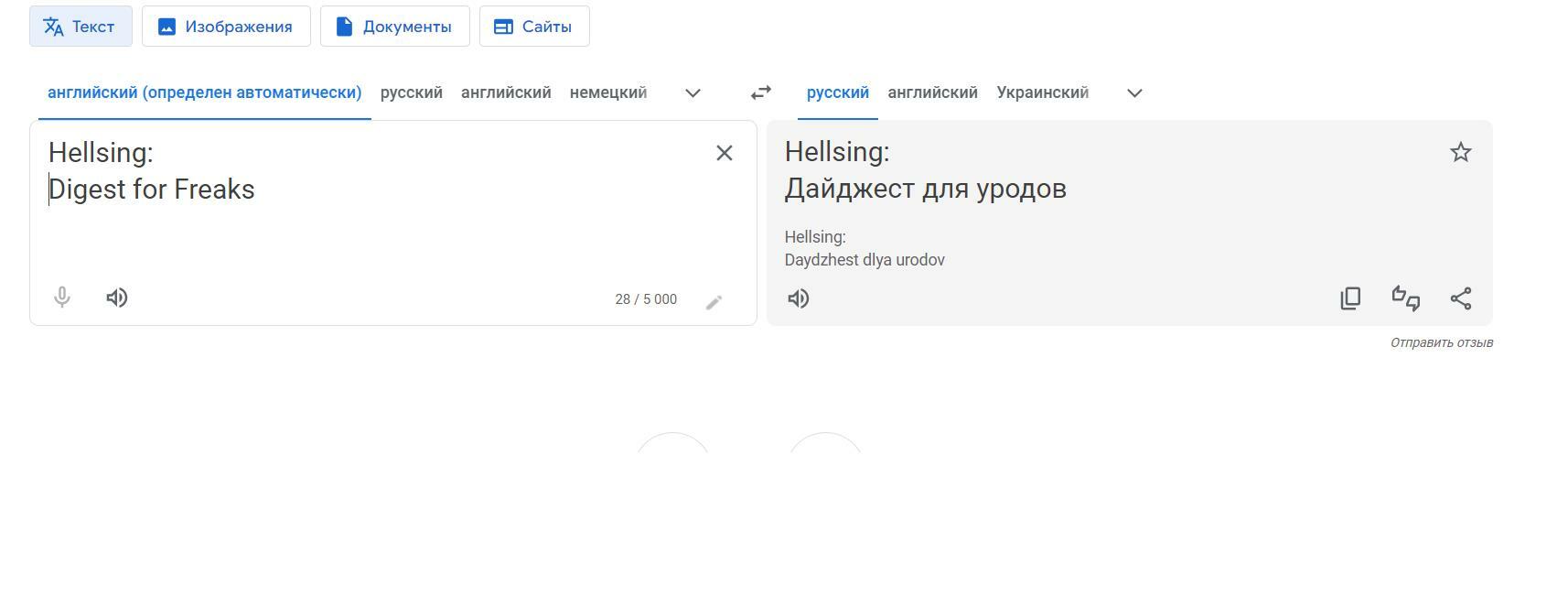The height and width of the screenshot is (607, 1568).
Task: Expand the source language list
Action: [693, 92]
